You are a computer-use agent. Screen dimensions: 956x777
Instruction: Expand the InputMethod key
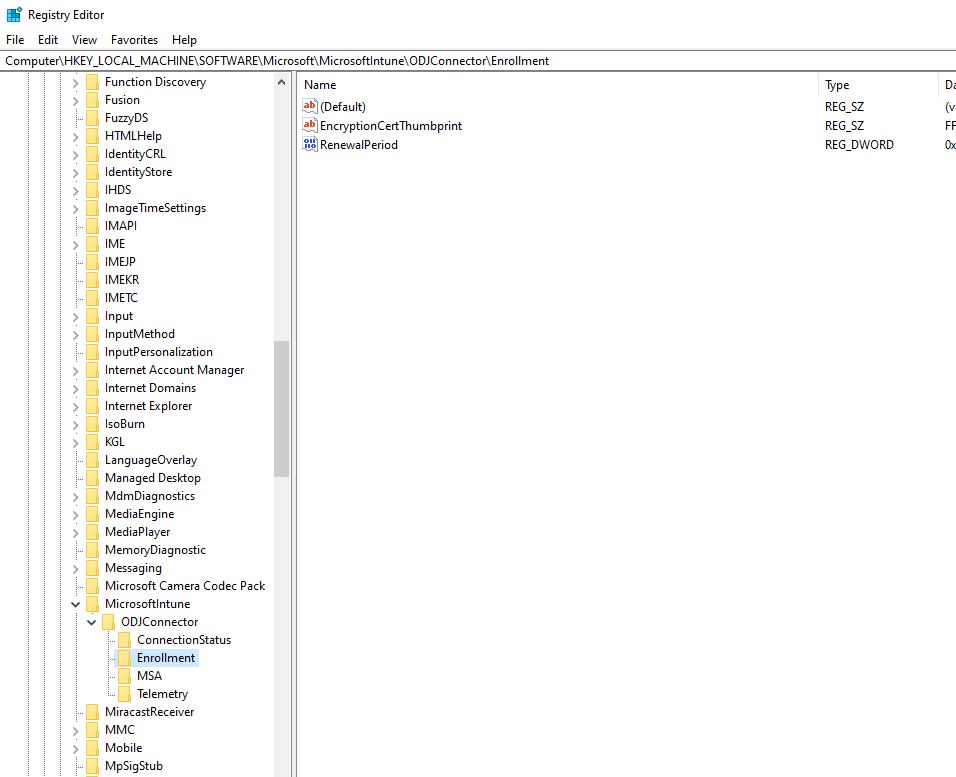click(76, 334)
